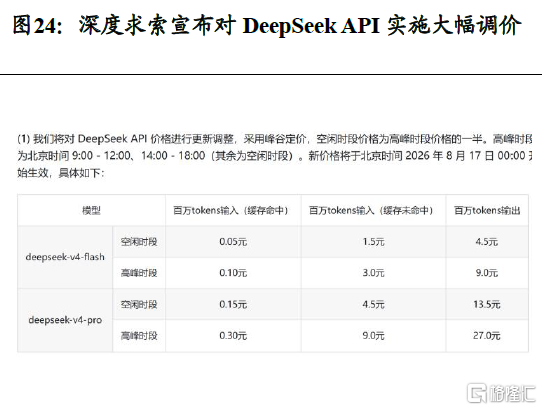Select 空闲时段 in the deepseek-v4-pro group
542x410 pixels.
[x=139, y=304]
